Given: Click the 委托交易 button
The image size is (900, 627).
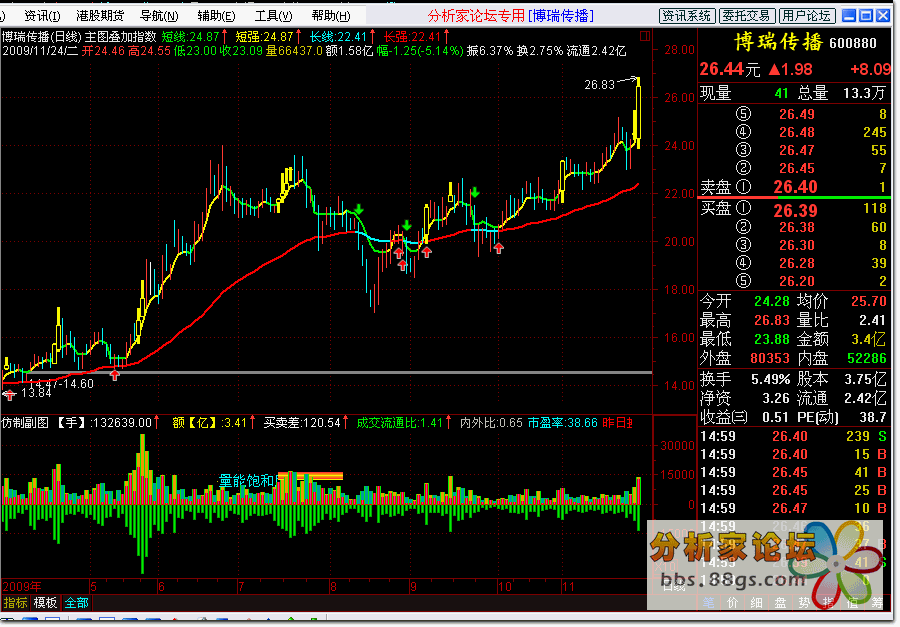Looking at the screenshot, I should 747,16.
